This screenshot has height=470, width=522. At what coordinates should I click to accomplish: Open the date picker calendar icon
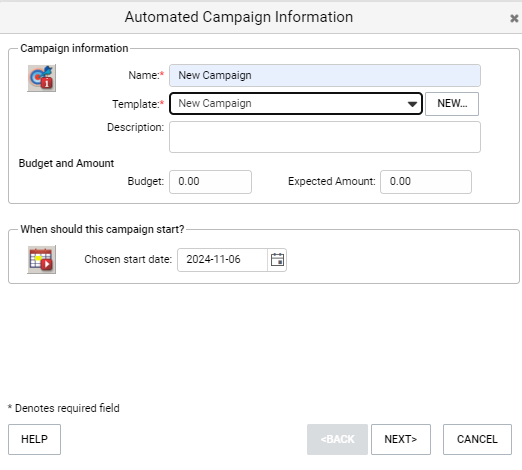(x=277, y=260)
